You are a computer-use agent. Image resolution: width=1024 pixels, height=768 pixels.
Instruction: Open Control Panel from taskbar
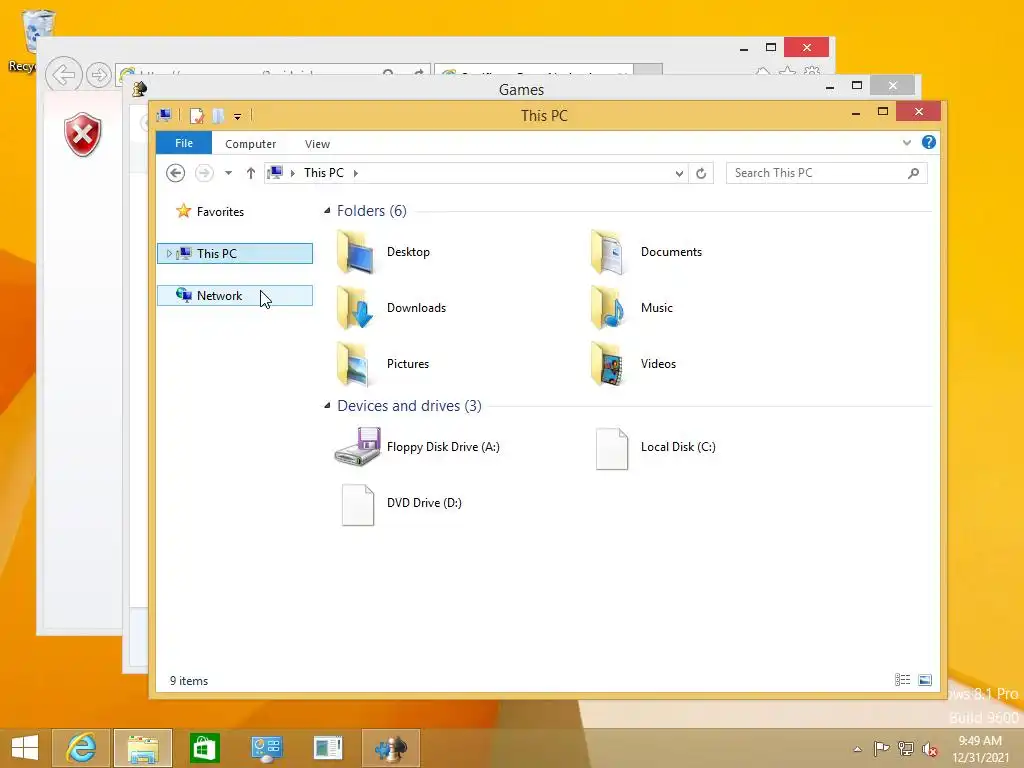tap(266, 748)
